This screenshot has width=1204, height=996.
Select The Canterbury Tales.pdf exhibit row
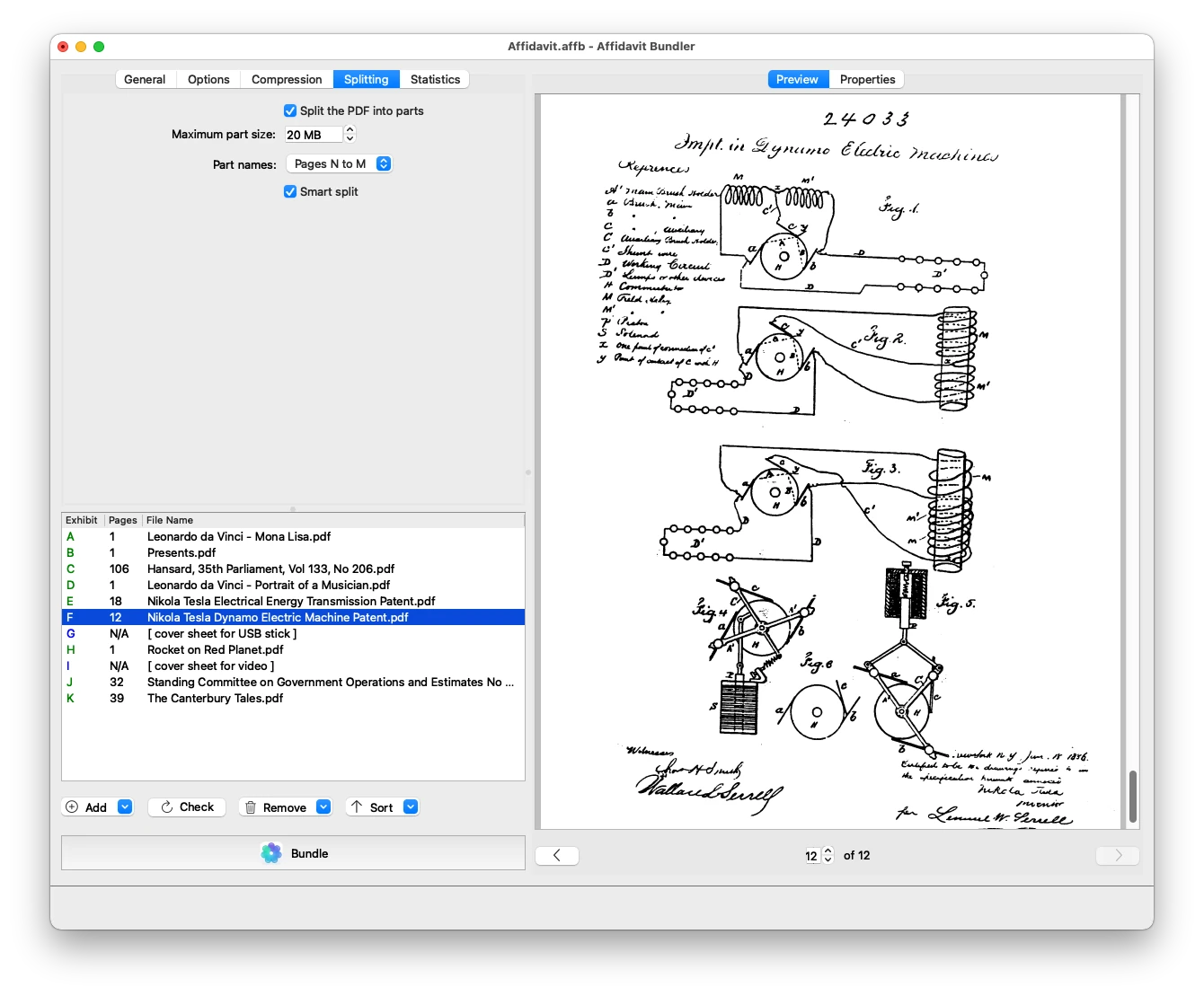[x=293, y=698]
